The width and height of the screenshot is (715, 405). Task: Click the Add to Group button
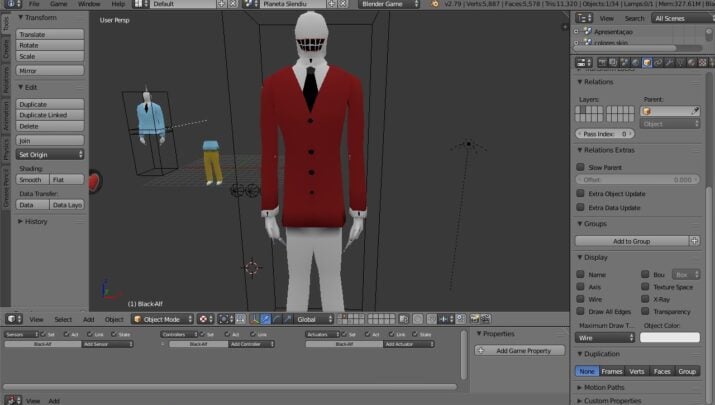[x=631, y=241]
